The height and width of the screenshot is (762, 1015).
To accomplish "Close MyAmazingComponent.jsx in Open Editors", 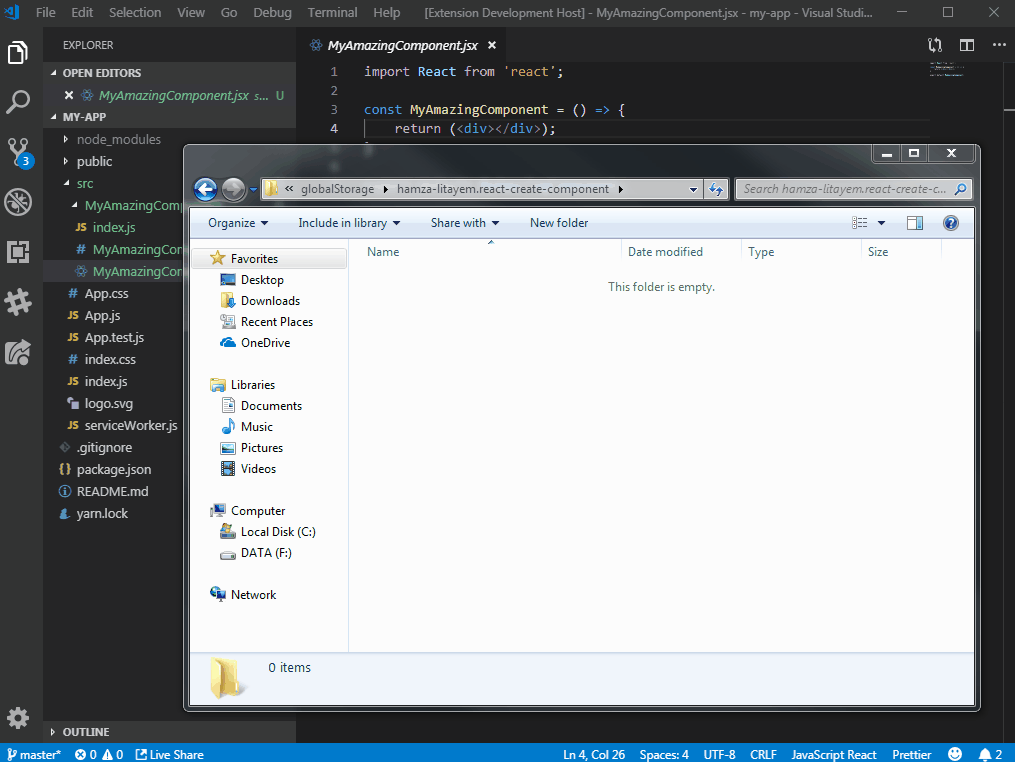I will [x=69, y=95].
